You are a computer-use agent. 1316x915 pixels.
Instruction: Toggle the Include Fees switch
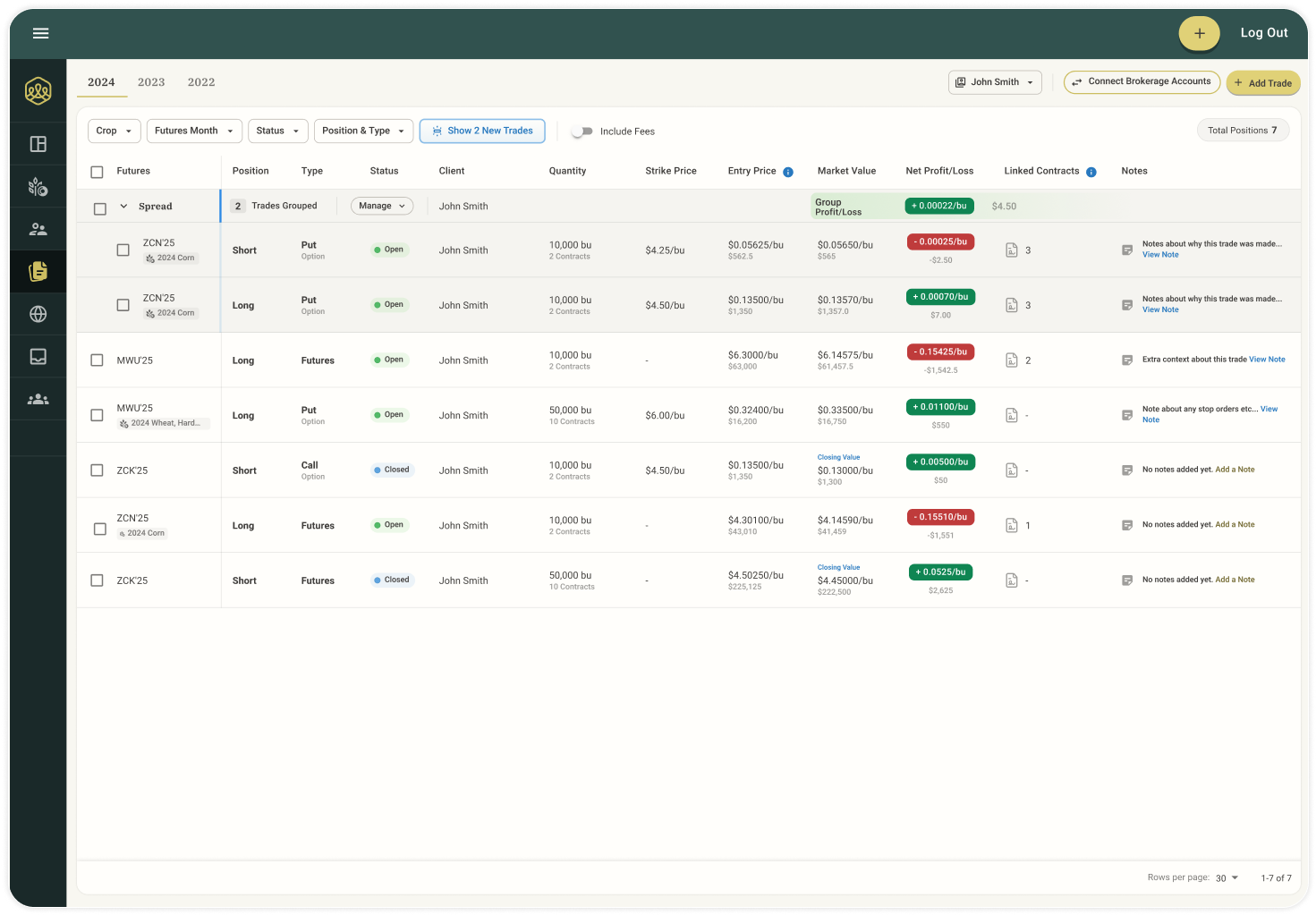[x=582, y=131]
